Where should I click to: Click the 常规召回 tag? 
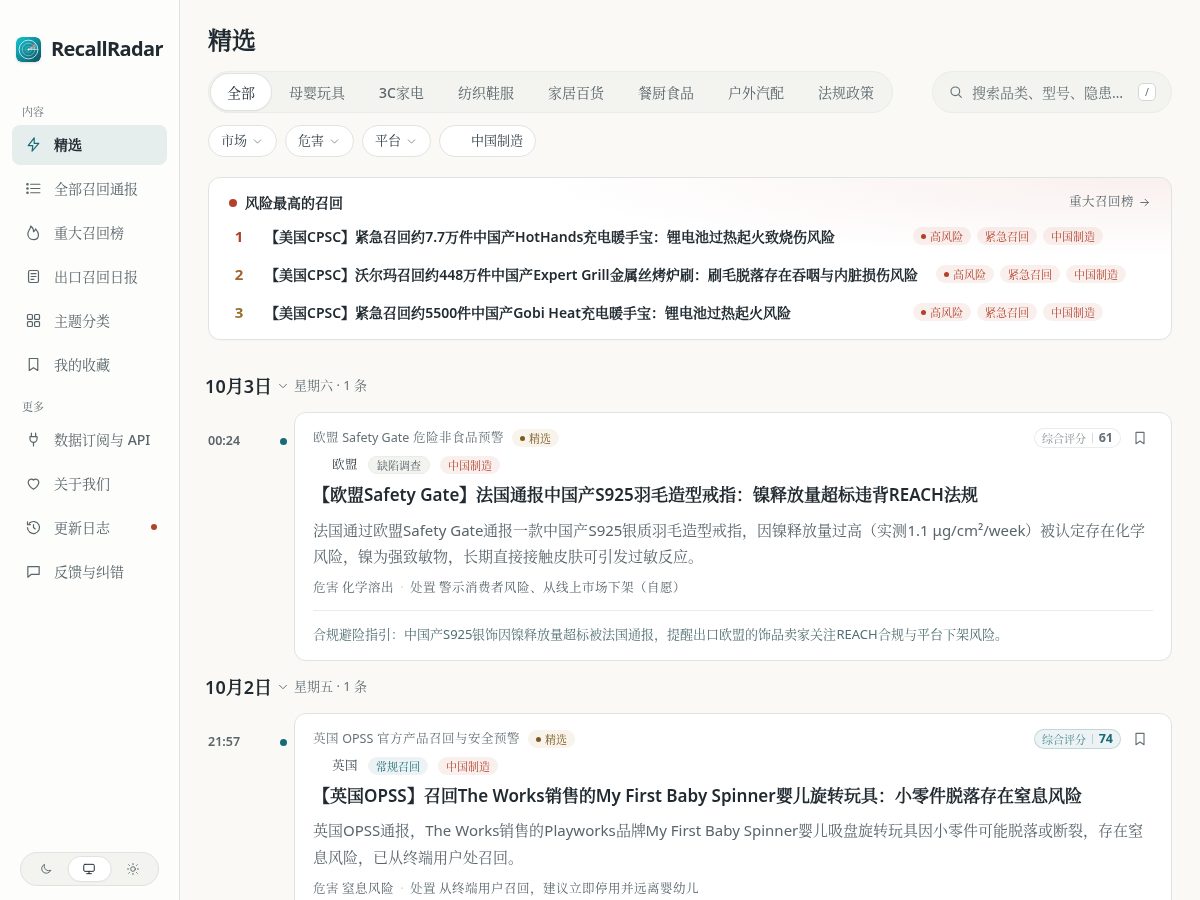398,766
